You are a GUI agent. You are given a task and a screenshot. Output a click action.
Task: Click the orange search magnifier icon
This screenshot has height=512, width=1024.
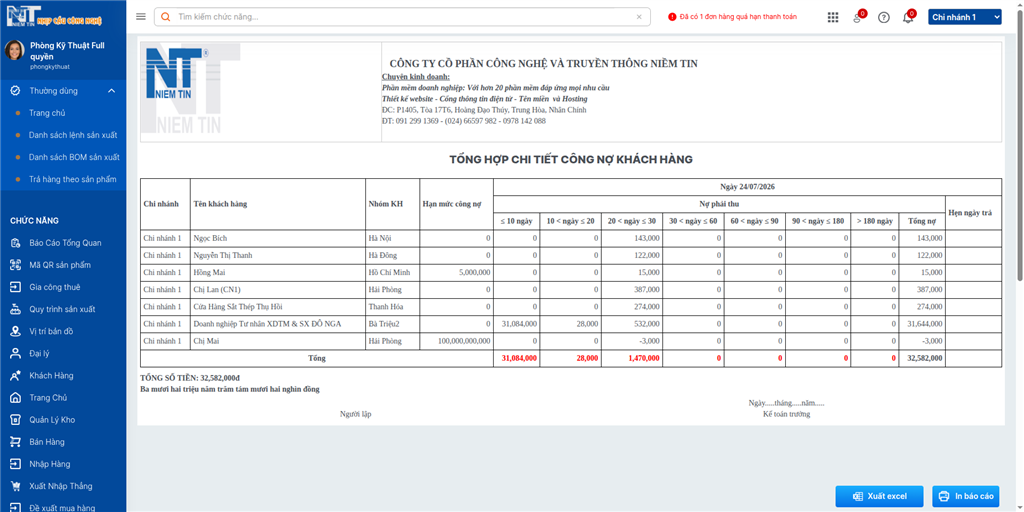(166, 17)
